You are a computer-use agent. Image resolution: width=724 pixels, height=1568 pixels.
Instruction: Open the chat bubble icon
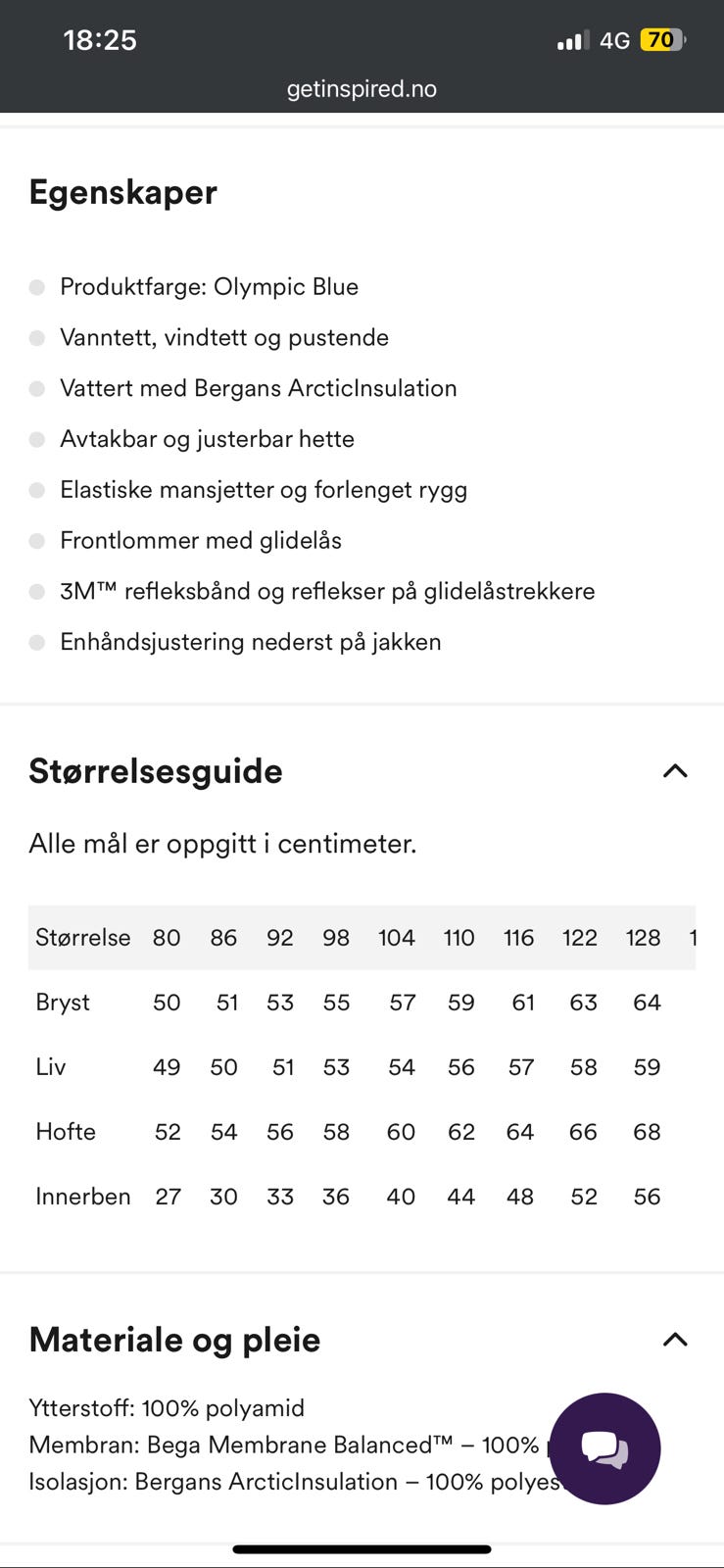[x=604, y=1447]
